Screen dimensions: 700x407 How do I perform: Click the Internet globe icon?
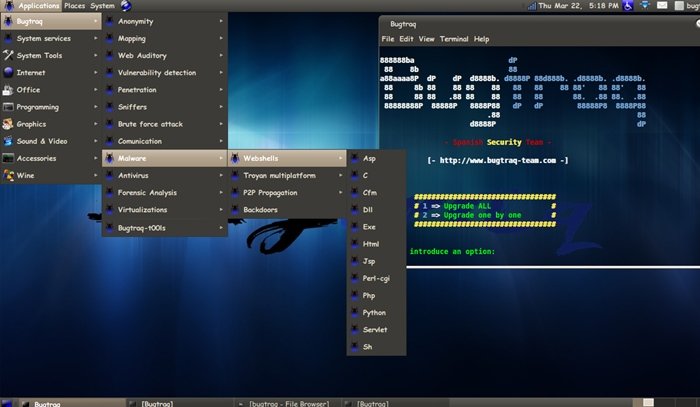tap(8, 72)
